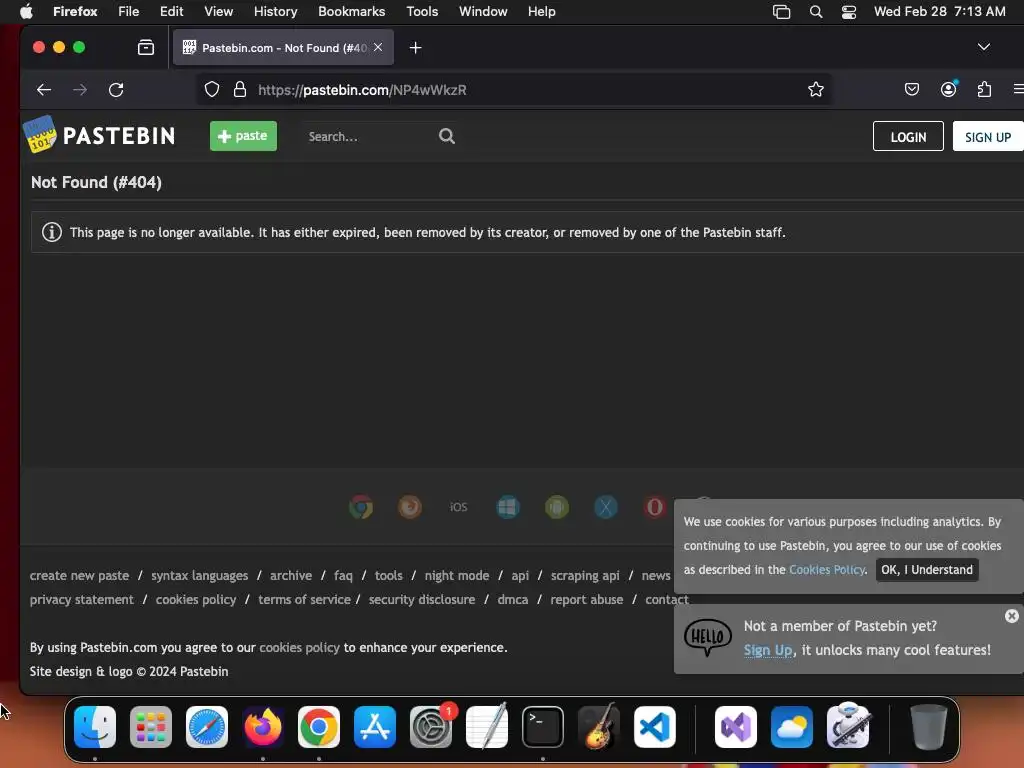1024x768 pixels.
Task: Click the Windows icon in footer
Action: [x=508, y=507]
